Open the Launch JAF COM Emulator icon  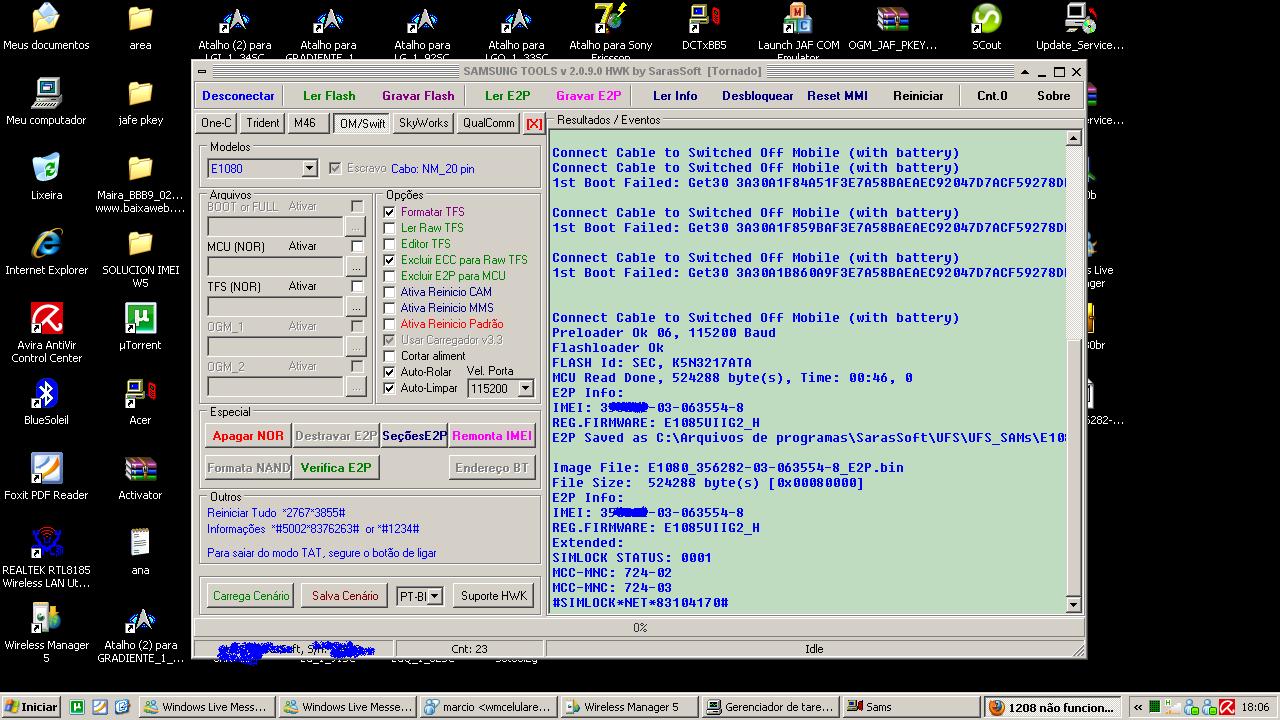[x=798, y=30]
